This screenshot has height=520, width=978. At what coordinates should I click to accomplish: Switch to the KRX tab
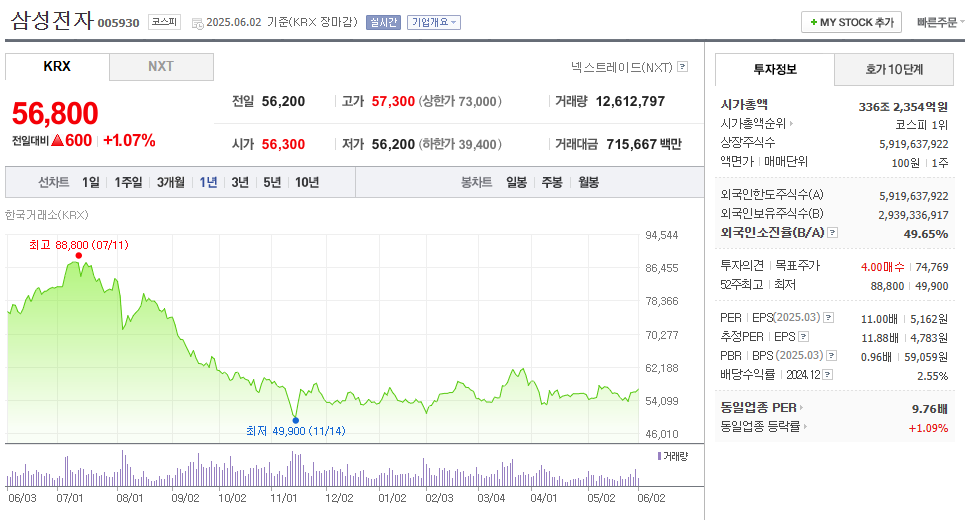[57, 66]
